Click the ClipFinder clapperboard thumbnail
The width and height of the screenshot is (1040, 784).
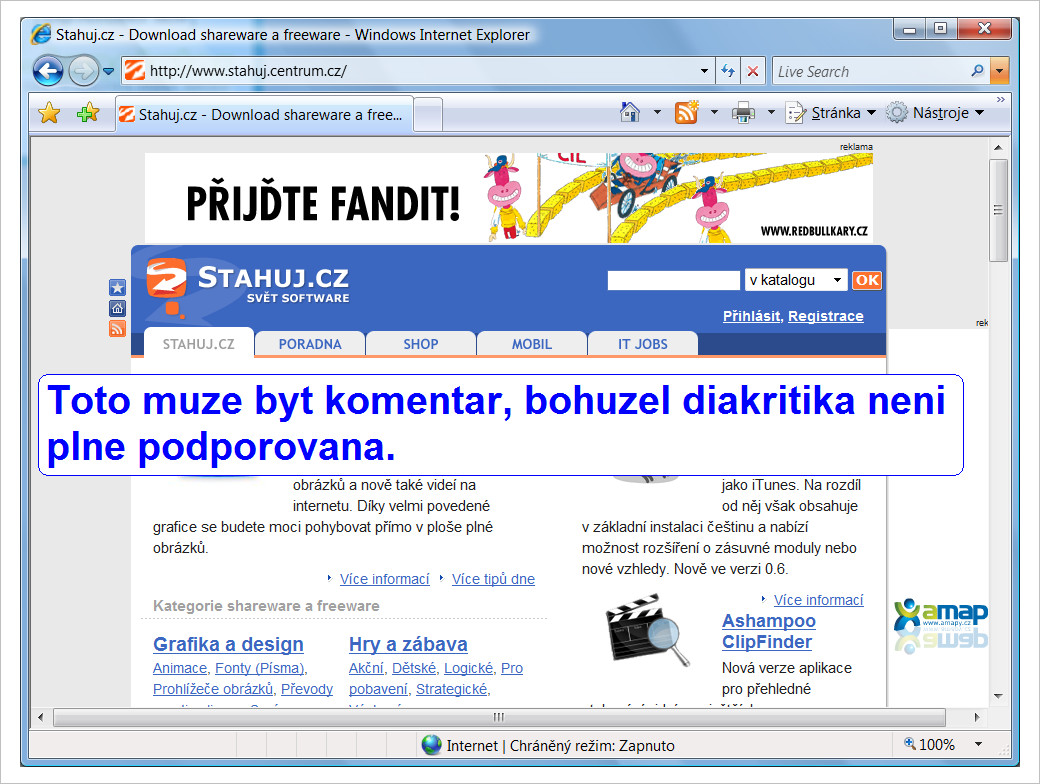647,630
